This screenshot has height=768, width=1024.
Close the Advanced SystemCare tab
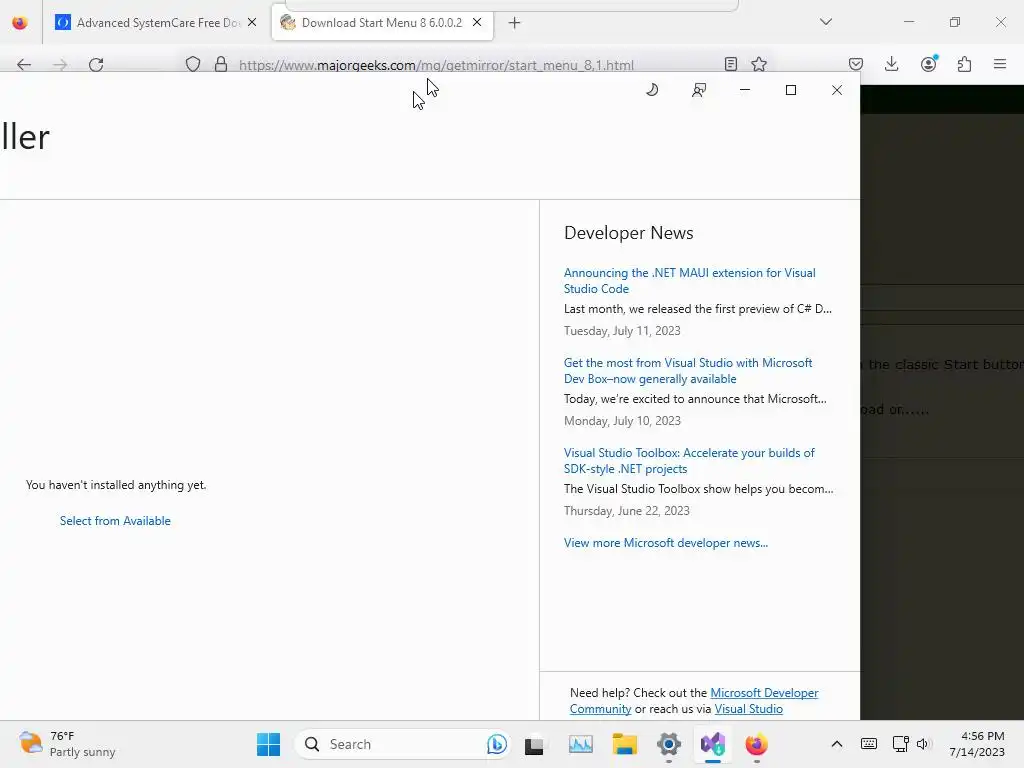tap(252, 22)
